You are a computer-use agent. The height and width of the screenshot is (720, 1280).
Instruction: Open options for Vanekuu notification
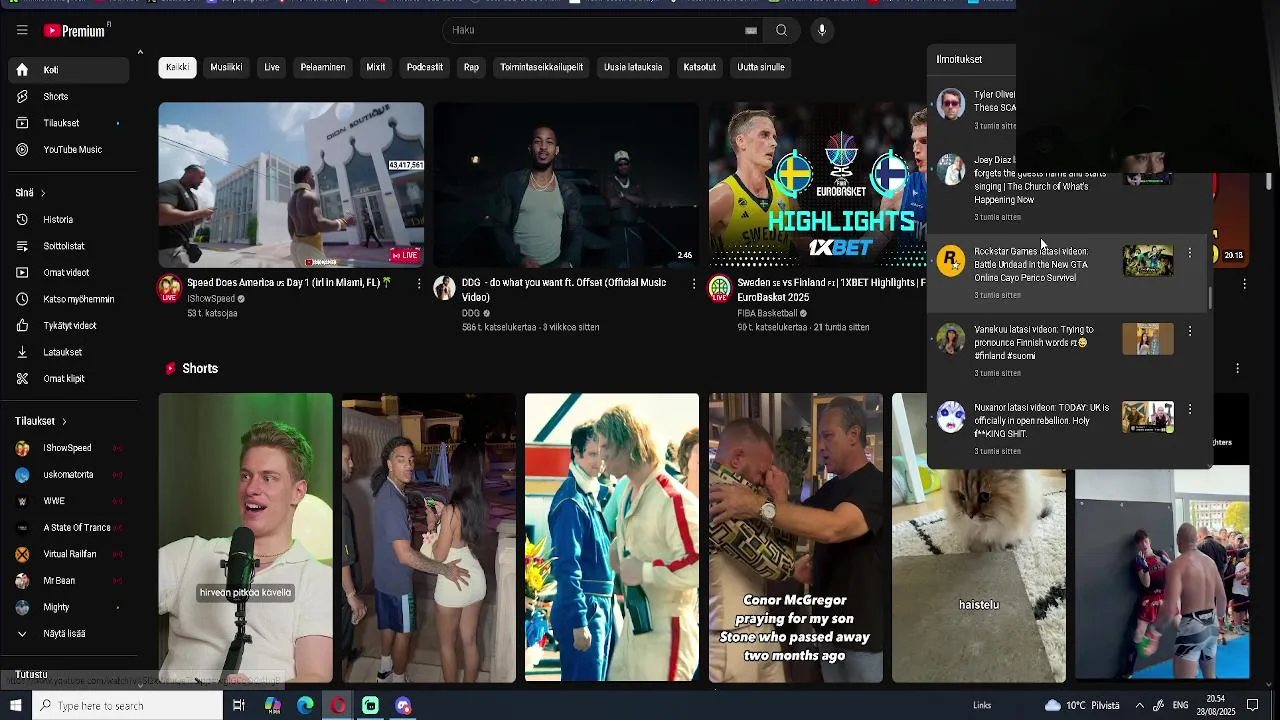(1189, 331)
